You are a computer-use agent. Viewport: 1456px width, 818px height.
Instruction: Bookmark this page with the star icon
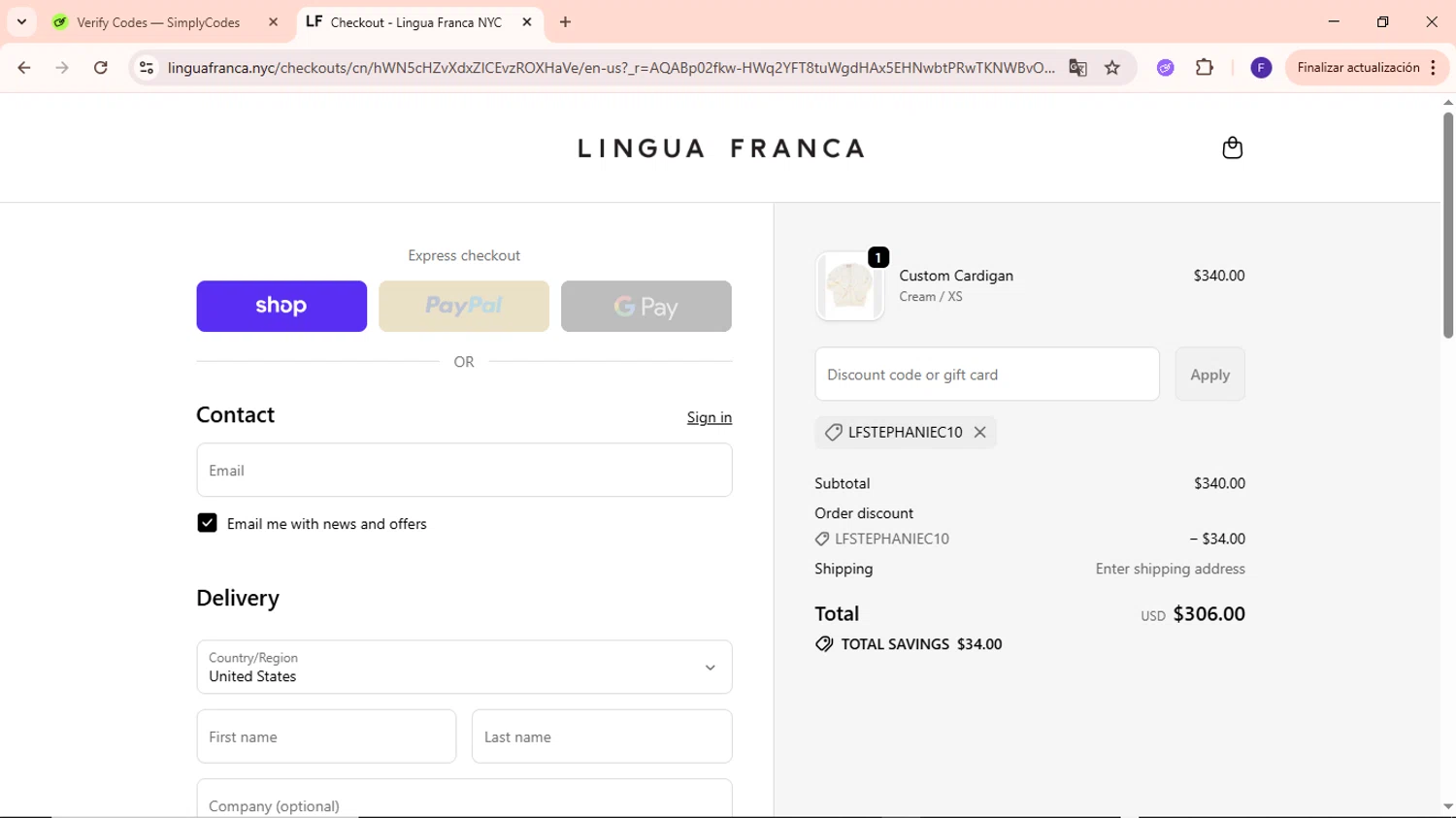[1112, 68]
